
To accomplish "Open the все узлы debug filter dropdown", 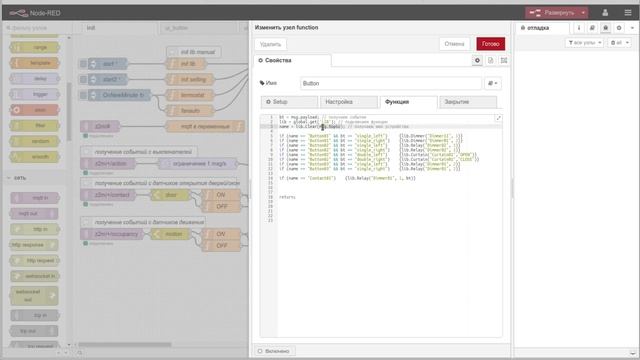I will click(584, 42).
